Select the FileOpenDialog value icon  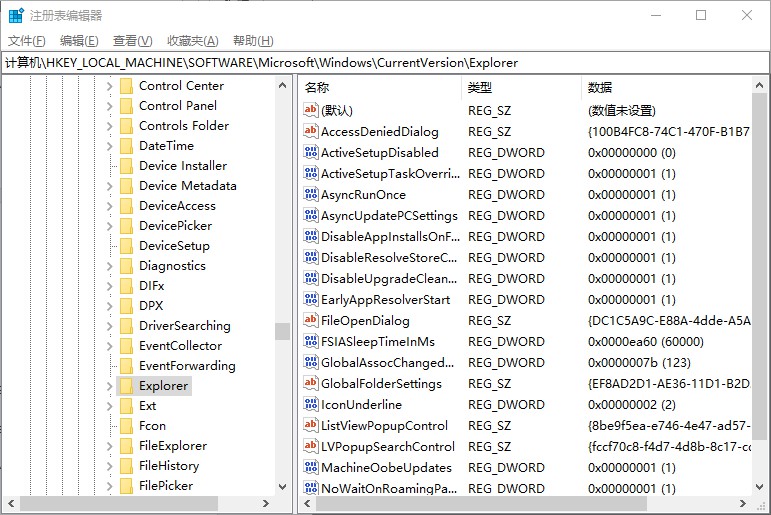pyautogui.click(x=311, y=321)
